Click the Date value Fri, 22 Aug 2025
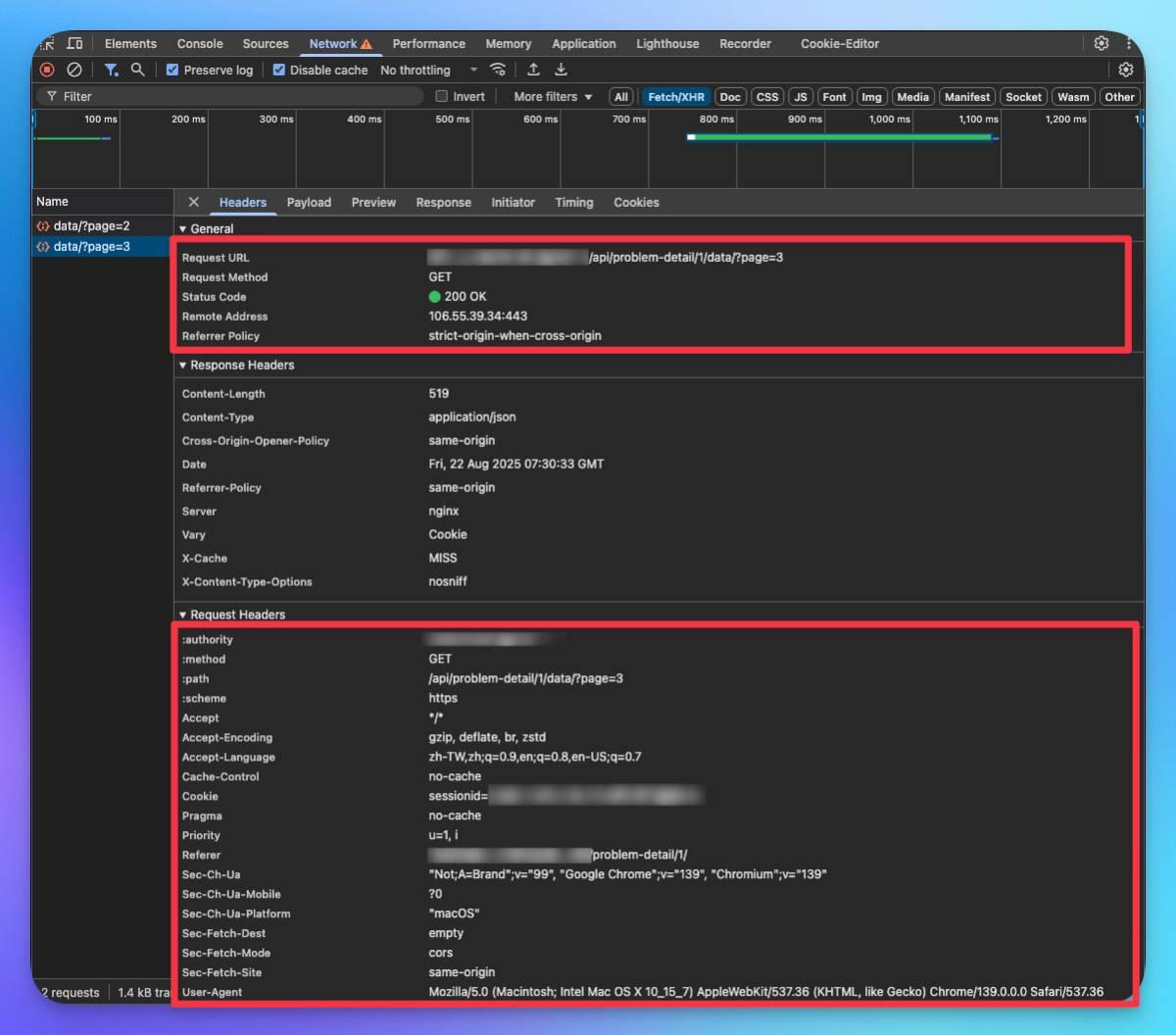Screen dimensions: 1176x1035 [x=515, y=464]
